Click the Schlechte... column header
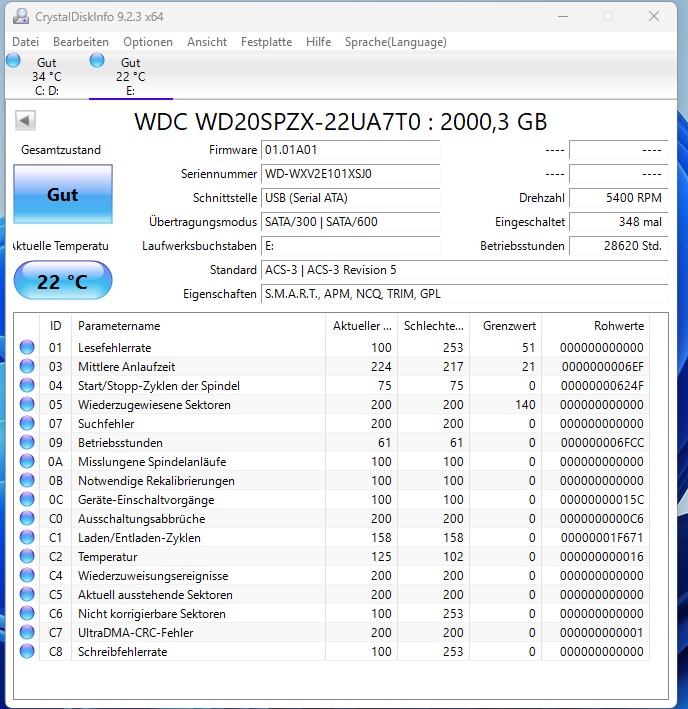Image resolution: width=688 pixels, height=709 pixels. point(434,326)
